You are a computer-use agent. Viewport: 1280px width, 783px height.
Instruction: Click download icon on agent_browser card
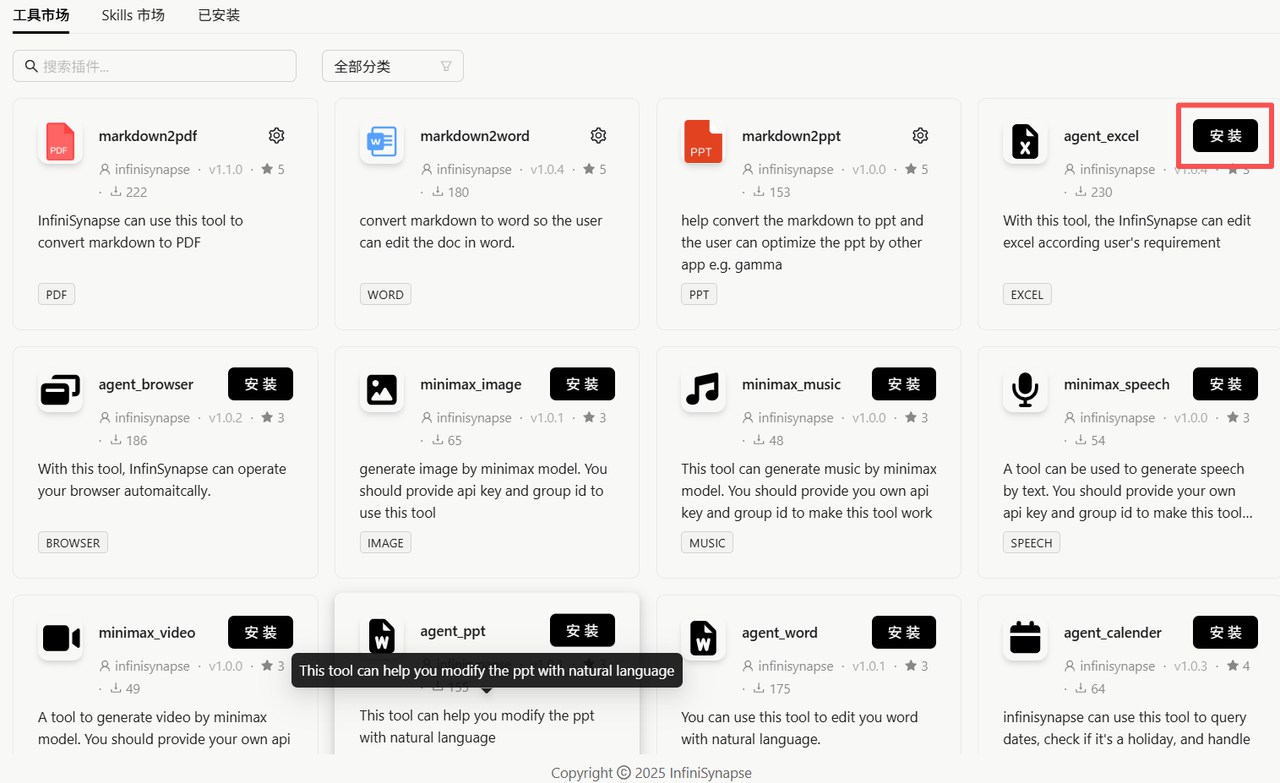(x=116, y=440)
